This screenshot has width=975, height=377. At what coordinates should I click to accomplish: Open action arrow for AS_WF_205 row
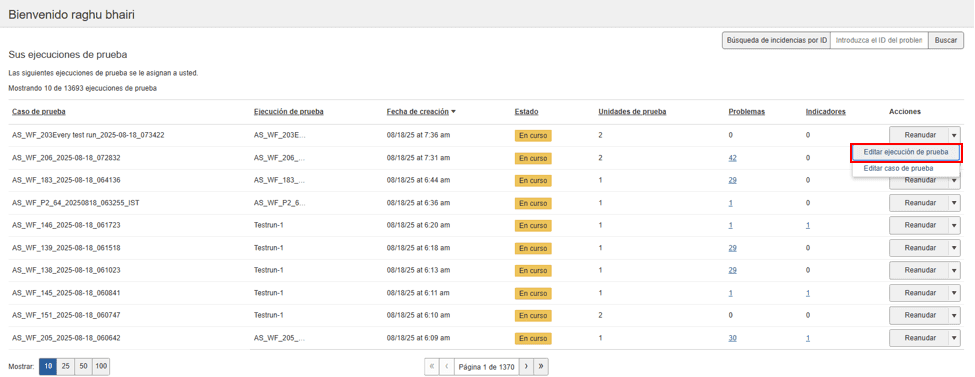[954, 338]
